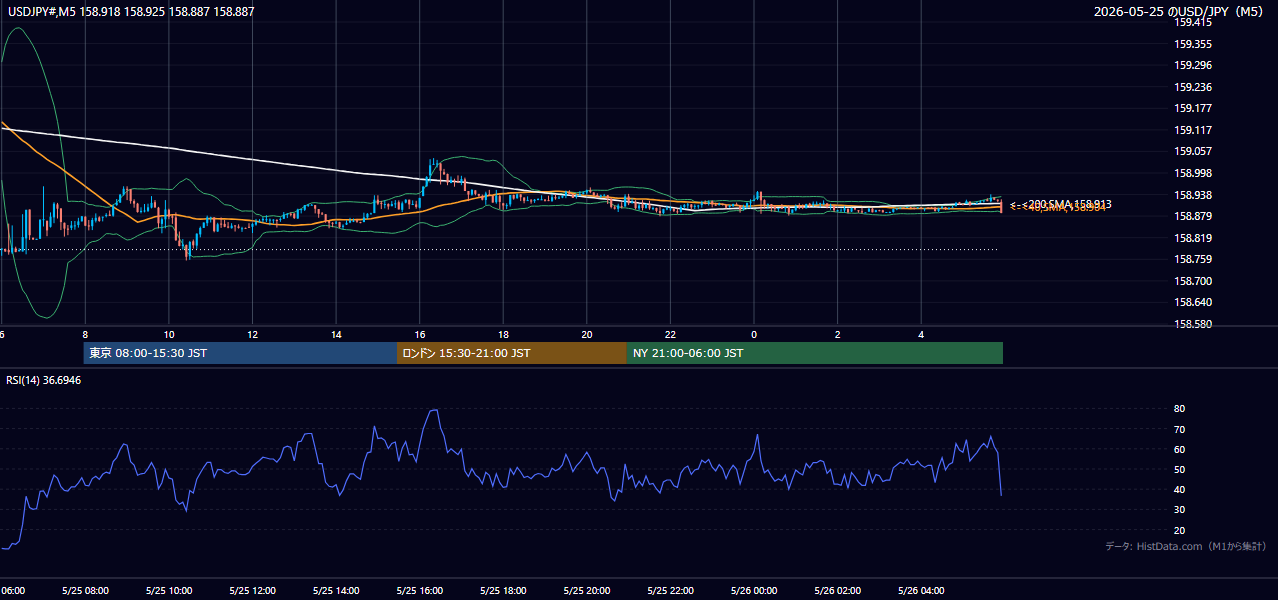Click the 5/25 16:00 time axis label
1278x600 pixels.
tap(419, 591)
